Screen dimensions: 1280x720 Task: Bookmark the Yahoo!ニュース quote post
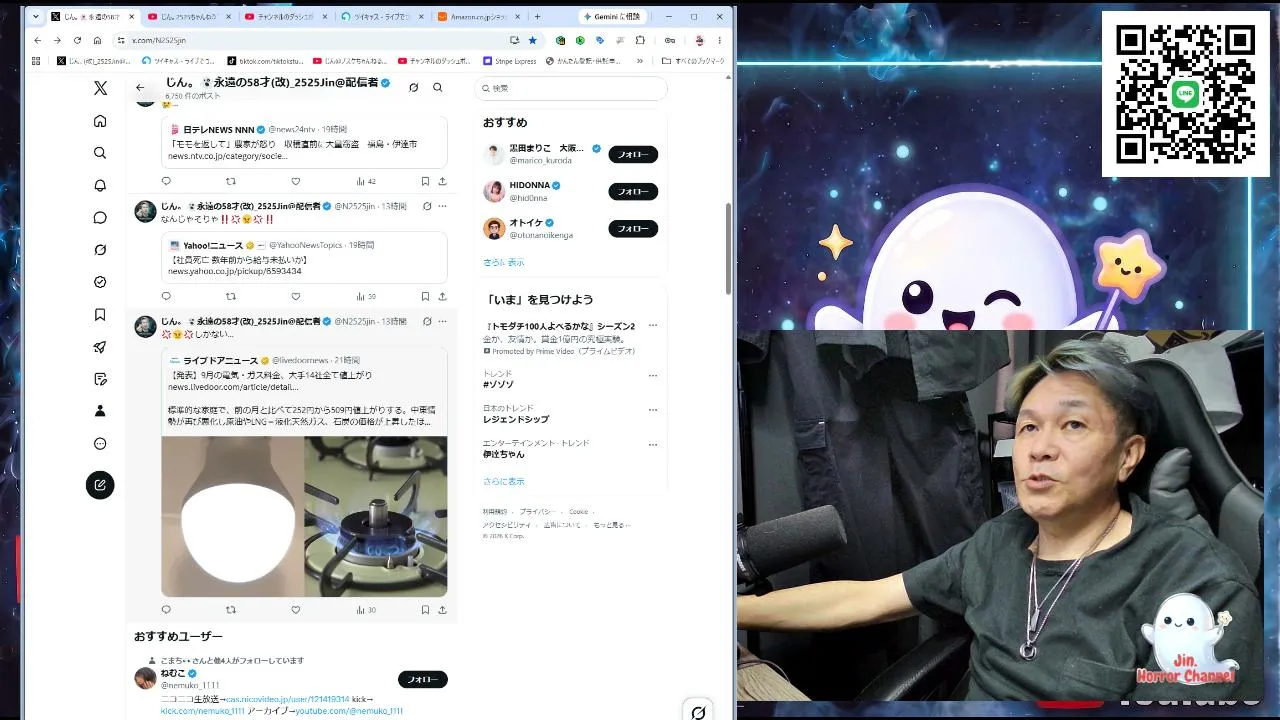click(425, 296)
